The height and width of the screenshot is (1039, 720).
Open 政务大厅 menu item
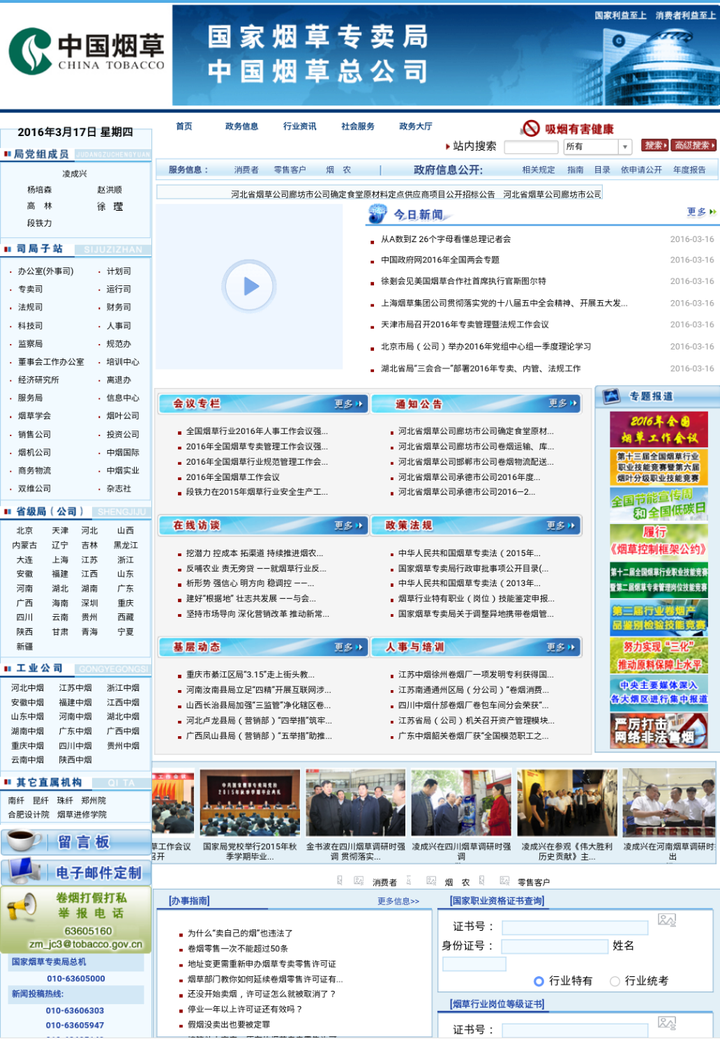click(x=415, y=126)
